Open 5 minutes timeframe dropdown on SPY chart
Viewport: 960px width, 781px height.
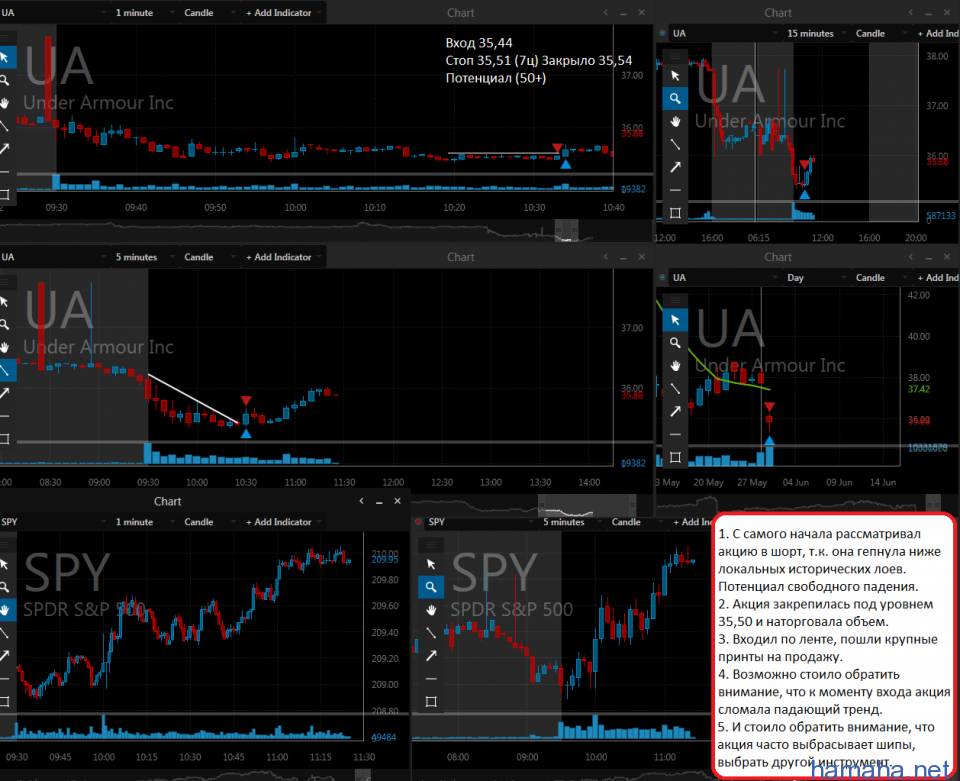(x=572, y=521)
